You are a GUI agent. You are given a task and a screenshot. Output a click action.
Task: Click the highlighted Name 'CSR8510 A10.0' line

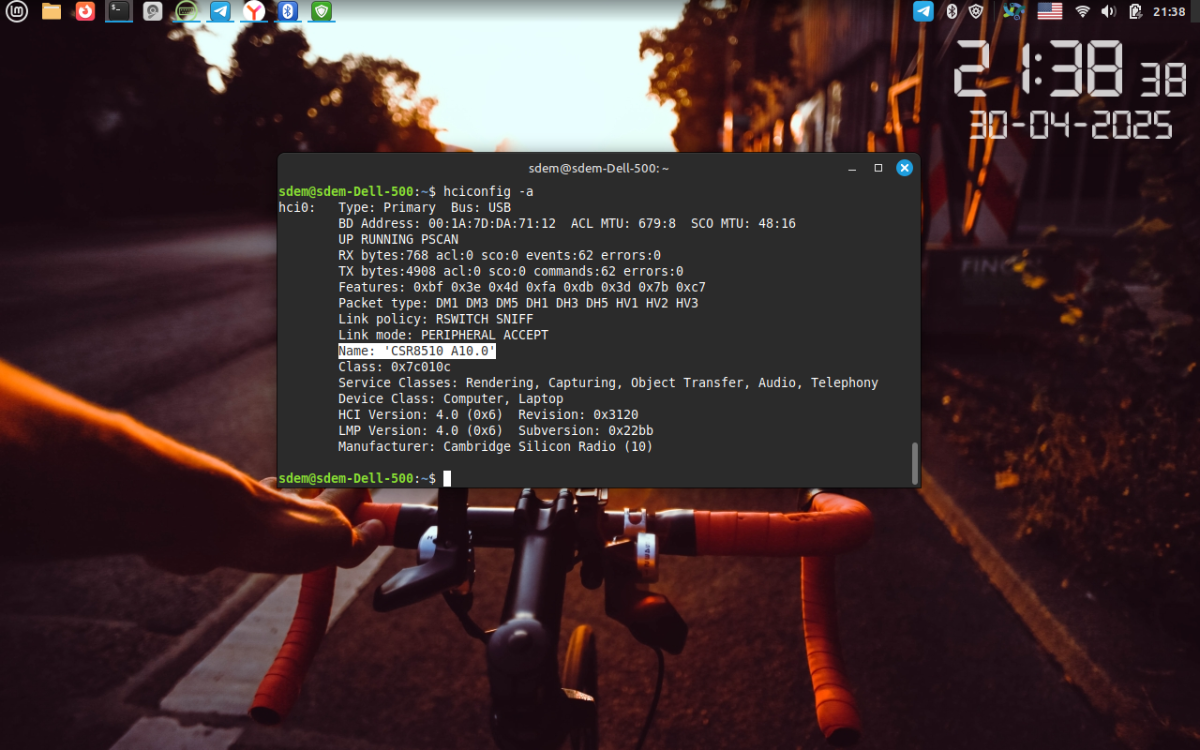pyautogui.click(x=417, y=351)
